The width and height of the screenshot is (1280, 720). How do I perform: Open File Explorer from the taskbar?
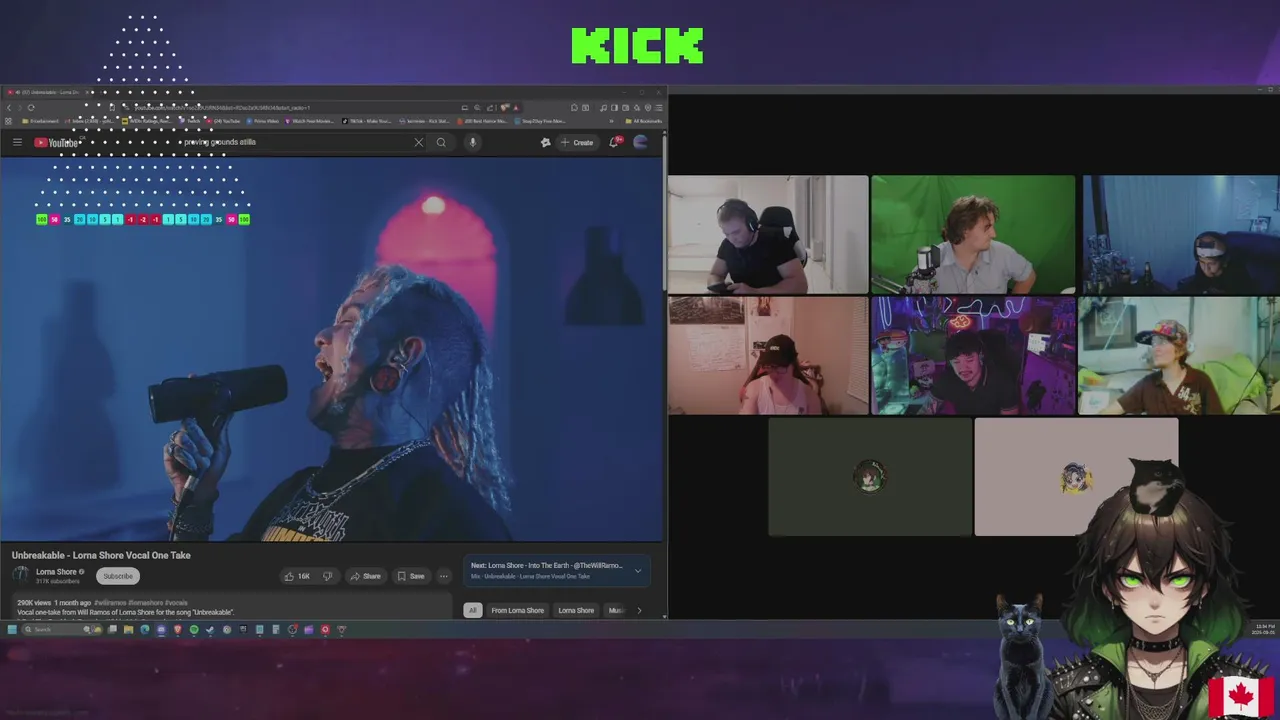(128, 629)
